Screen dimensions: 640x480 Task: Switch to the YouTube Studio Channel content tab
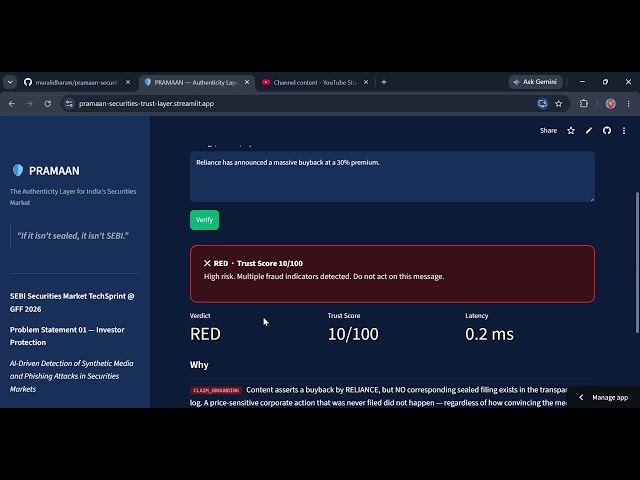(314, 82)
